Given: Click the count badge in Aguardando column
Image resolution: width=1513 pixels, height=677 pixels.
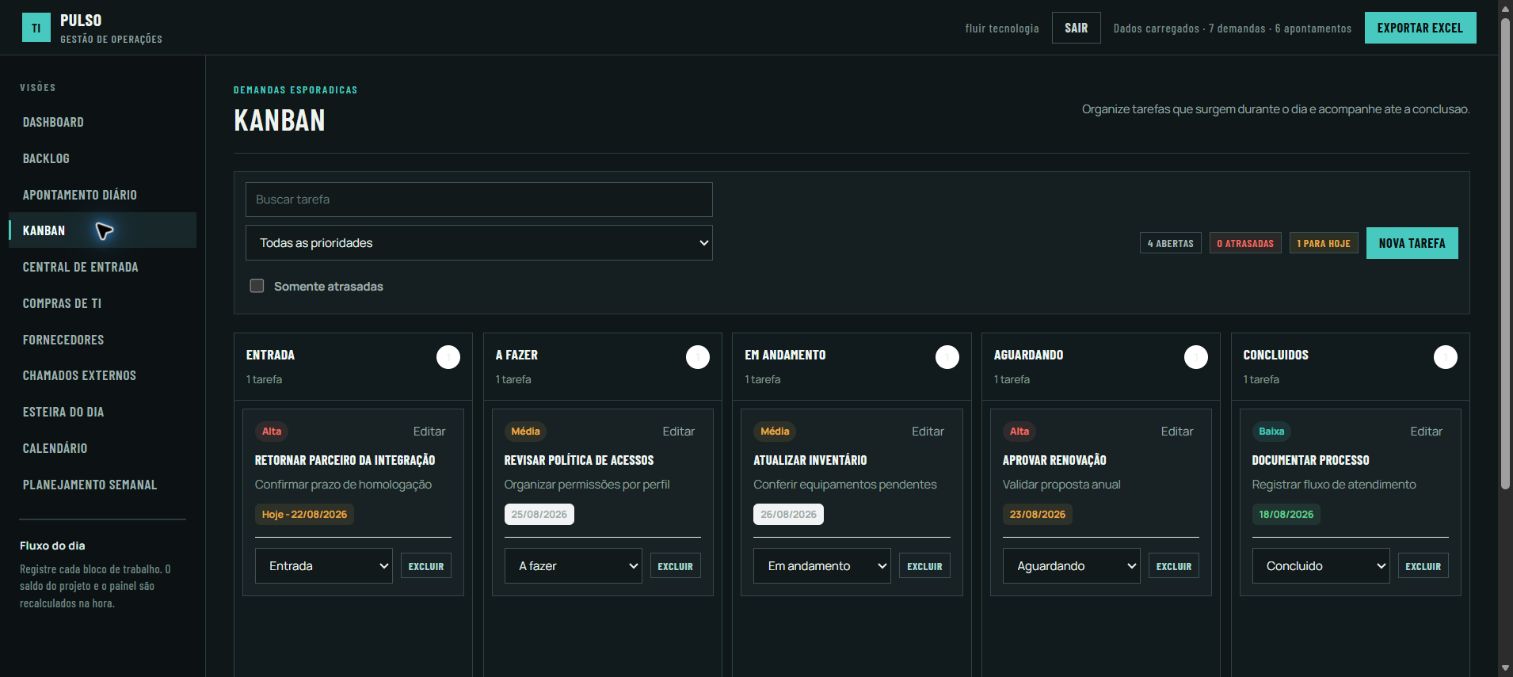Looking at the screenshot, I should (x=1196, y=357).
